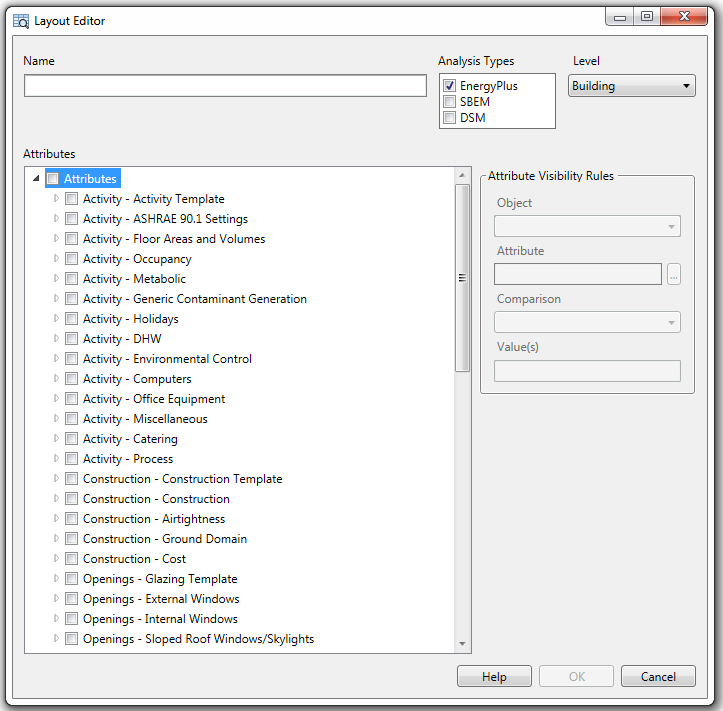Viewport: 723px width, 711px height.
Task: Click into the Name text field
Action: point(225,86)
